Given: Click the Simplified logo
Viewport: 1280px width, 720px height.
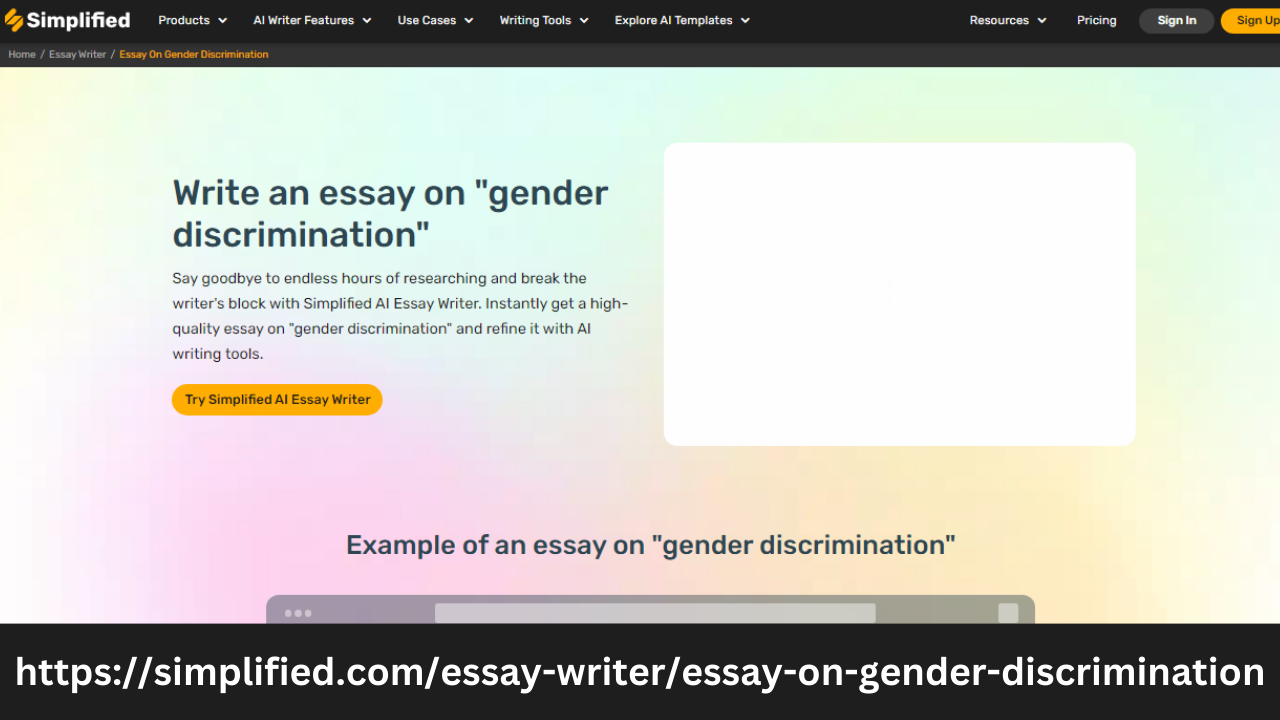Looking at the screenshot, I should click(x=67, y=20).
